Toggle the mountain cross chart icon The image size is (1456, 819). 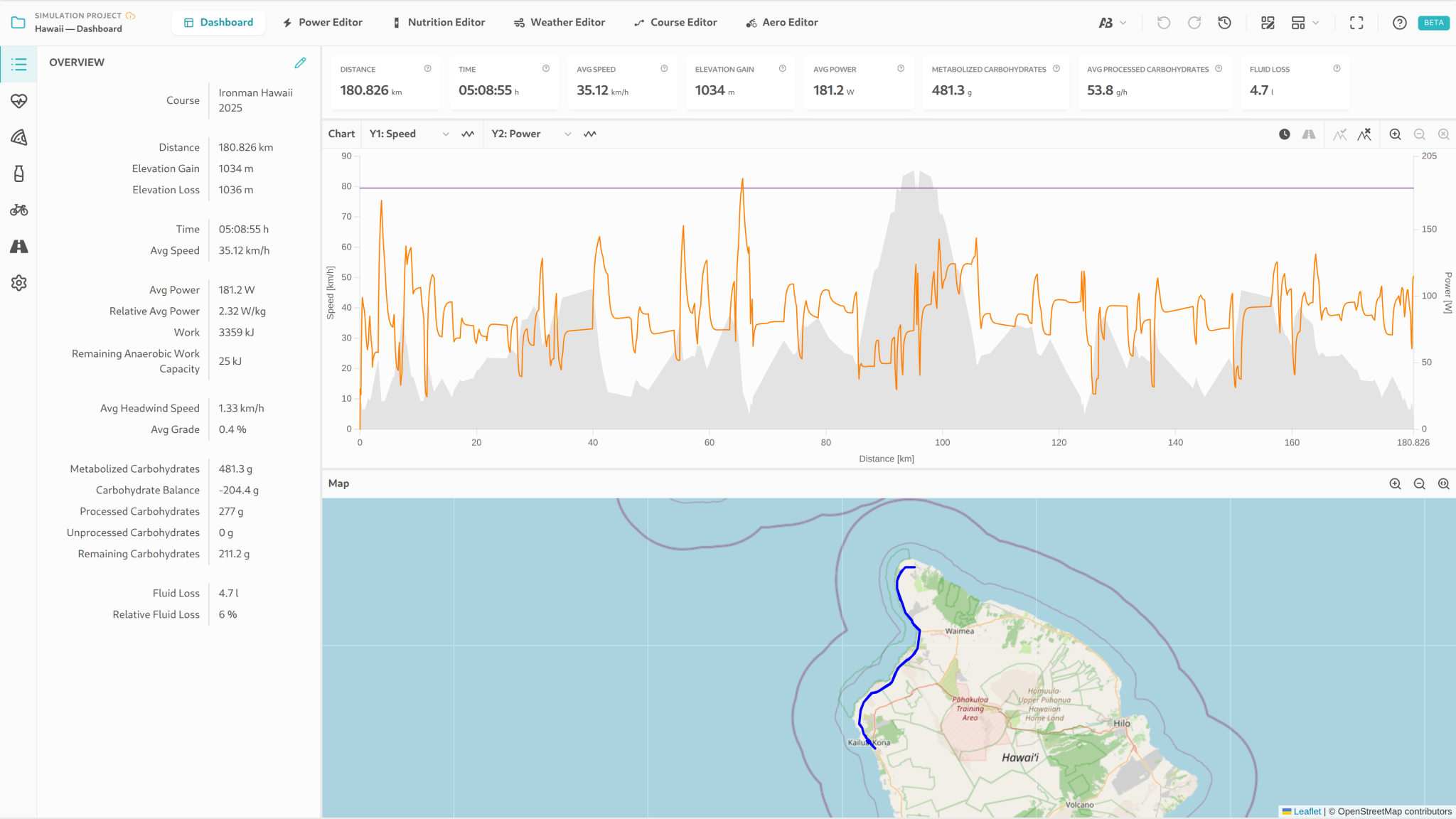click(x=1364, y=134)
